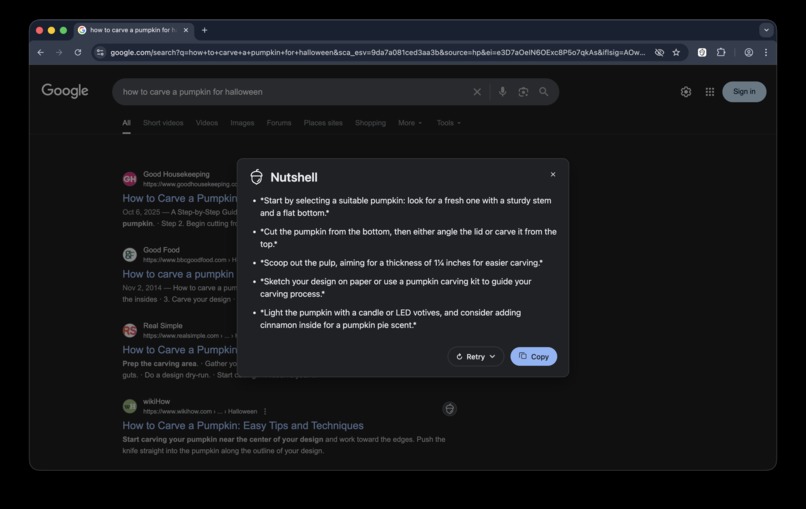The height and width of the screenshot is (509, 806).
Task: Switch to the Shopping tab
Action: pos(370,123)
